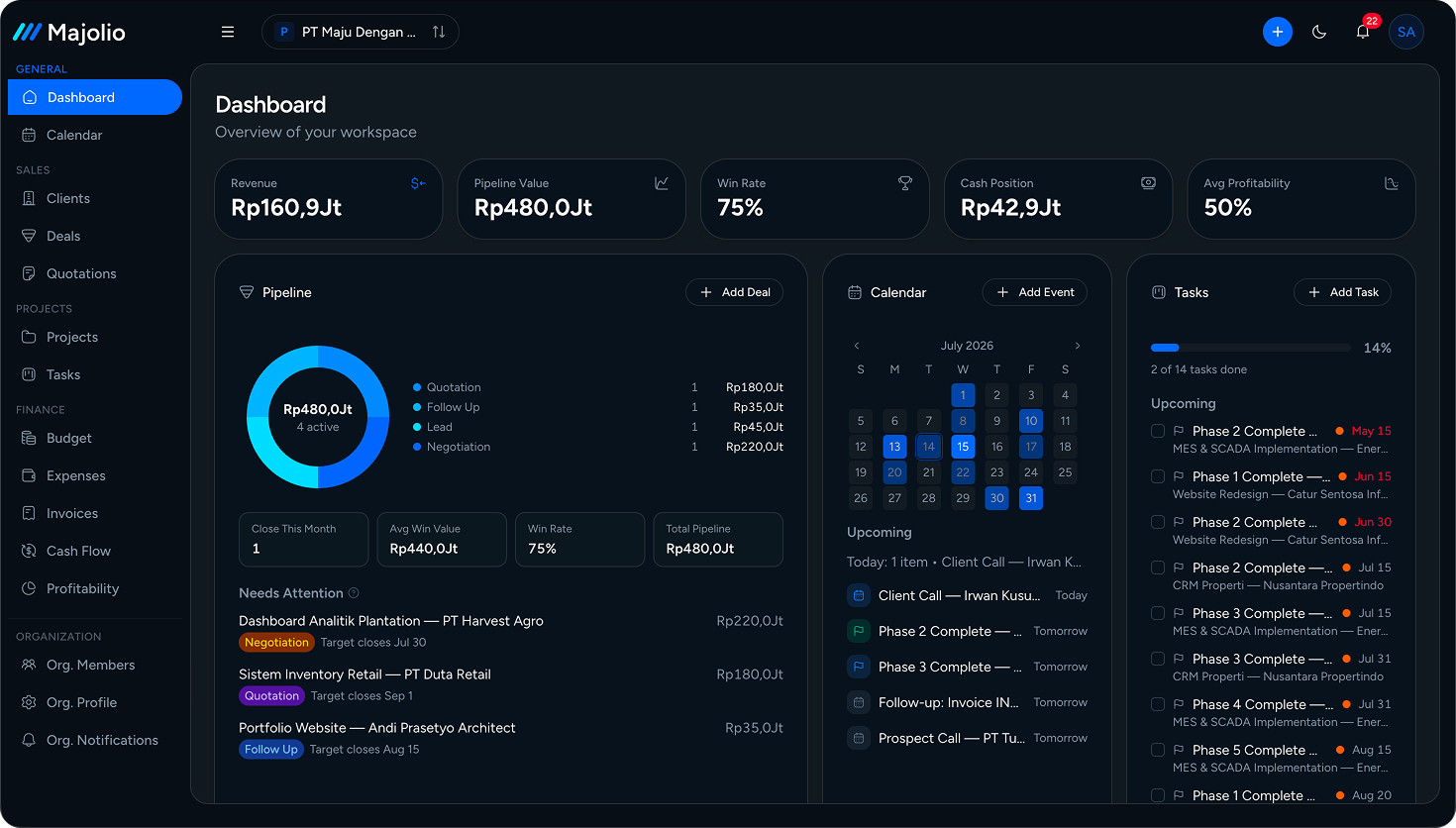Open the SA user avatar
1456x828 pixels.
(1406, 32)
